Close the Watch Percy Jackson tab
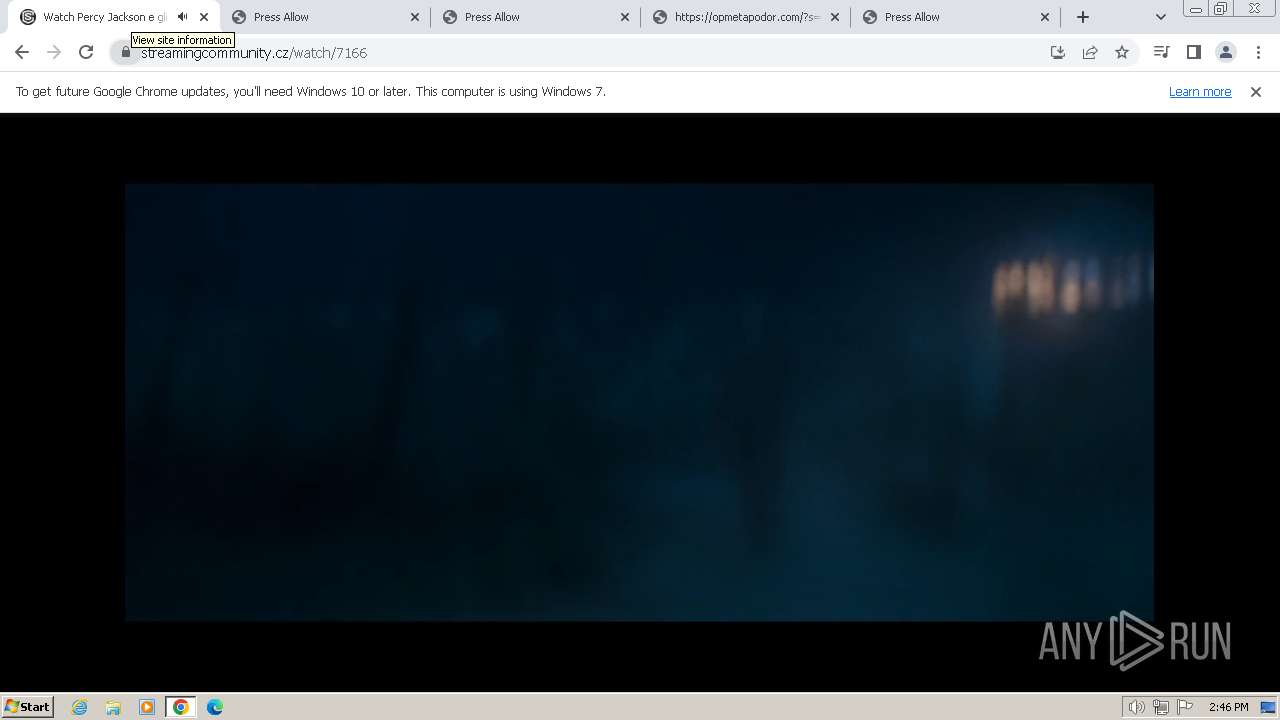 [x=204, y=17]
